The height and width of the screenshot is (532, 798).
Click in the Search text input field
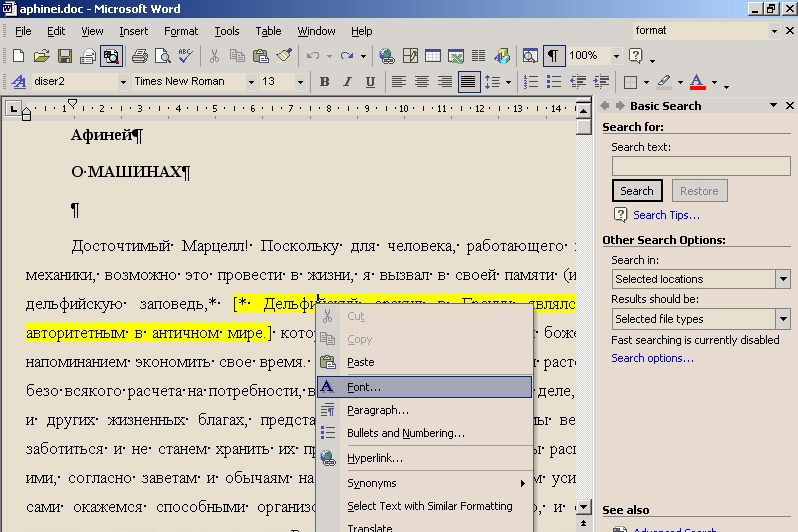[x=700, y=166]
